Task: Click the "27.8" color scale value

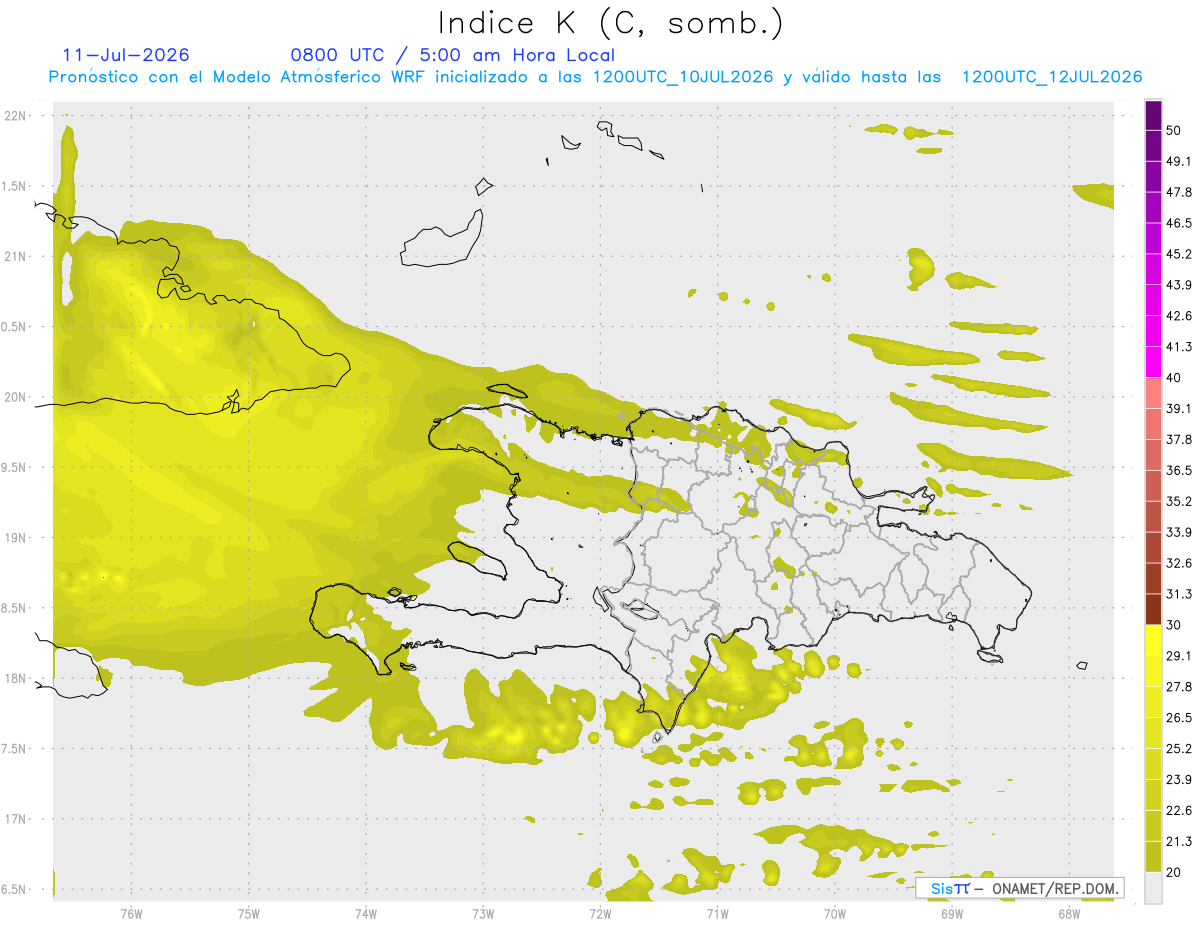Action: pos(1179,687)
